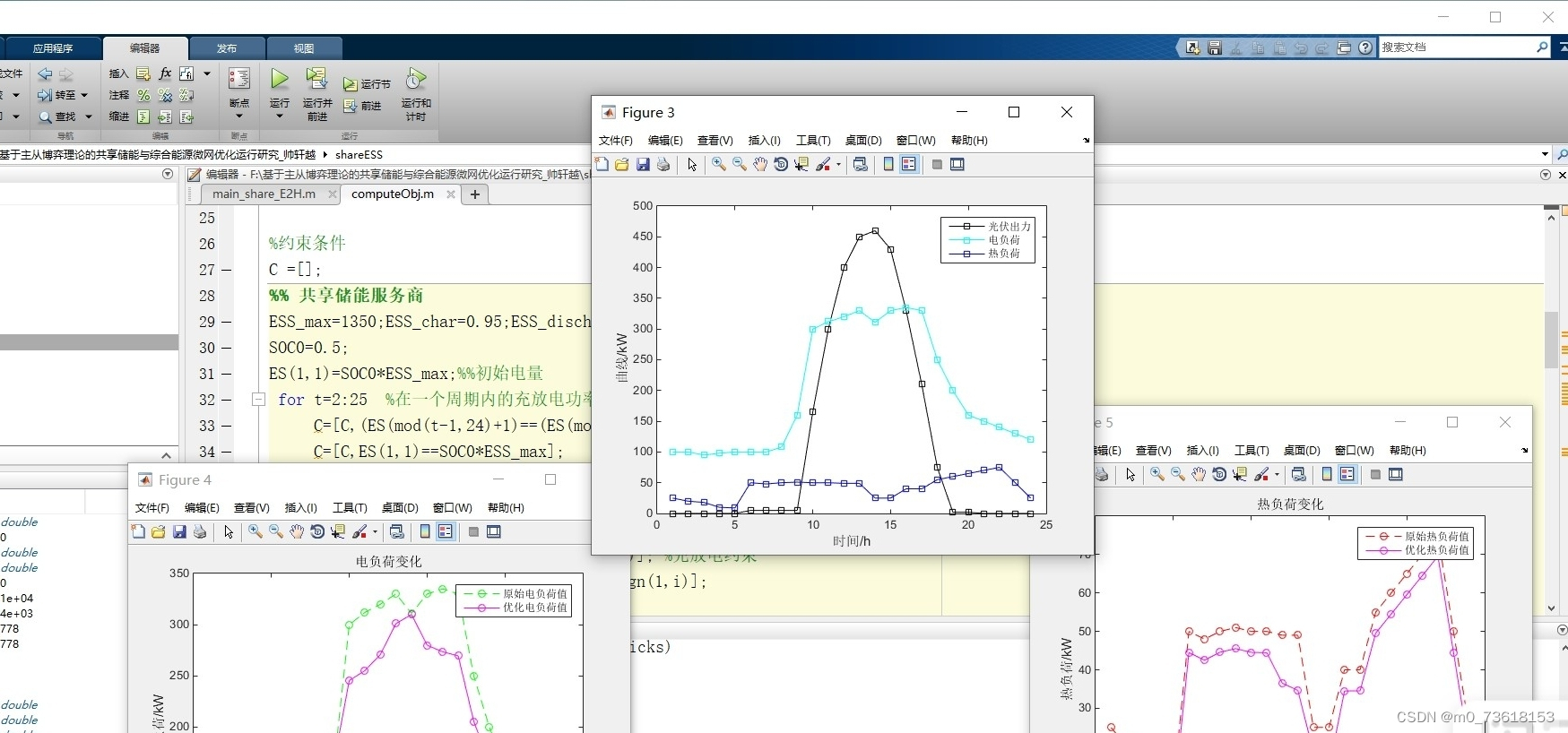The height and width of the screenshot is (733, 1568).
Task: Select the Edit Plot arrow in Figure 3
Action: pyautogui.click(x=692, y=164)
